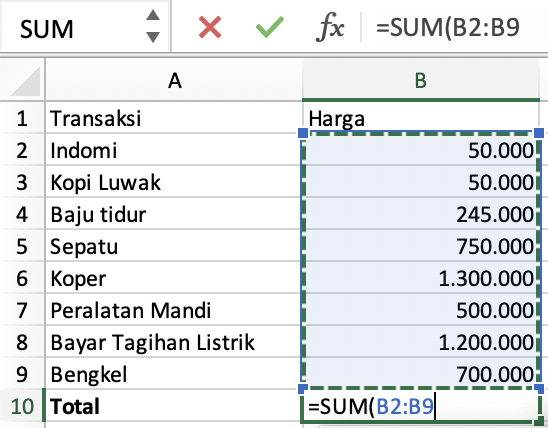Select row 10 header
The image size is (548, 428).
coord(22,406)
